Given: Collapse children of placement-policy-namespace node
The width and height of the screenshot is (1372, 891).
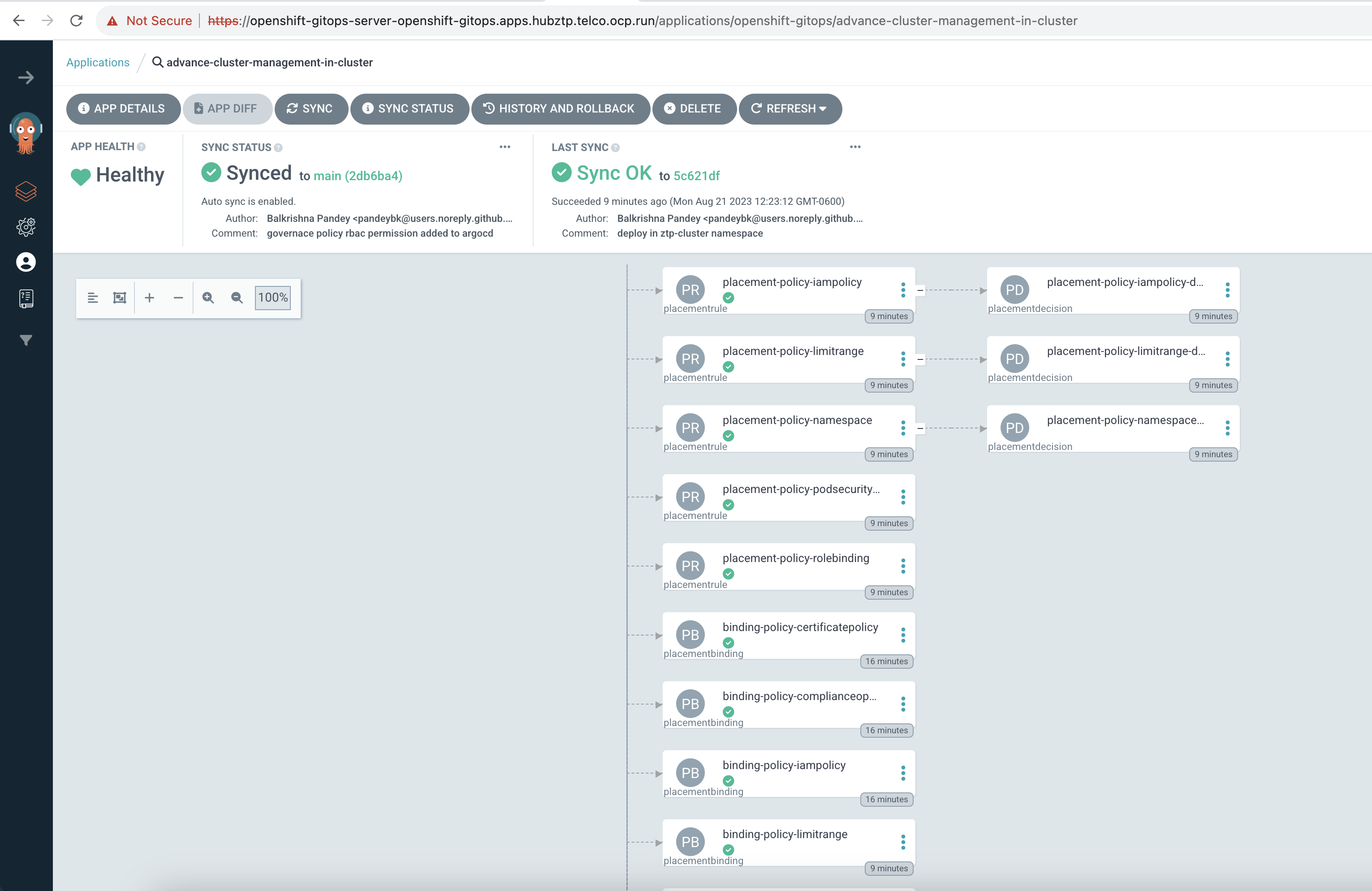Looking at the screenshot, I should point(920,428).
